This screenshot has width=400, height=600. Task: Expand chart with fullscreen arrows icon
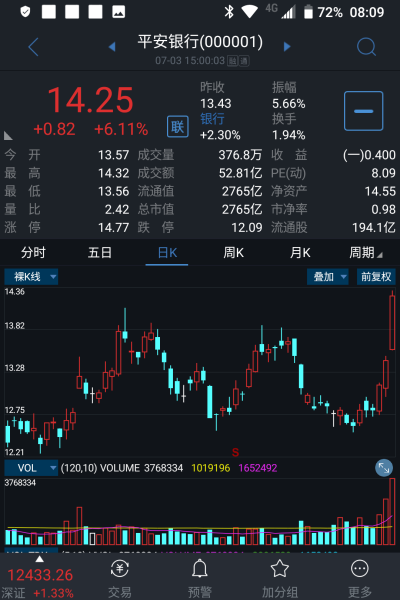pos(384,468)
